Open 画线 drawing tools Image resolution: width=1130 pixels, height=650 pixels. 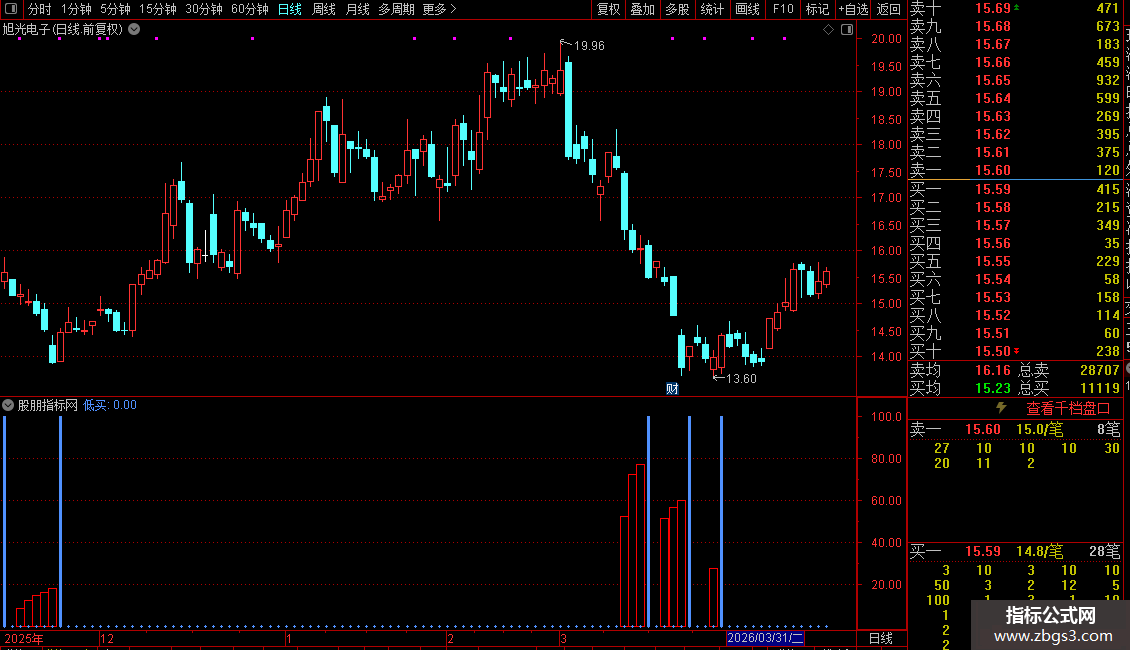(x=747, y=9)
